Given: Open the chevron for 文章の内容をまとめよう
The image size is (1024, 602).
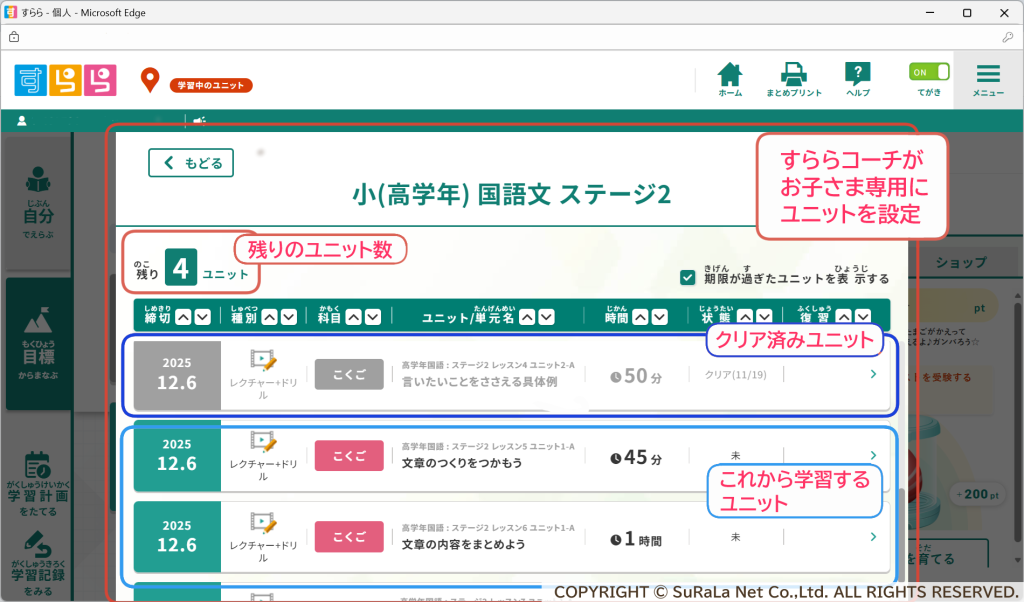Looking at the screenshot, I should [x=873, y=537].
